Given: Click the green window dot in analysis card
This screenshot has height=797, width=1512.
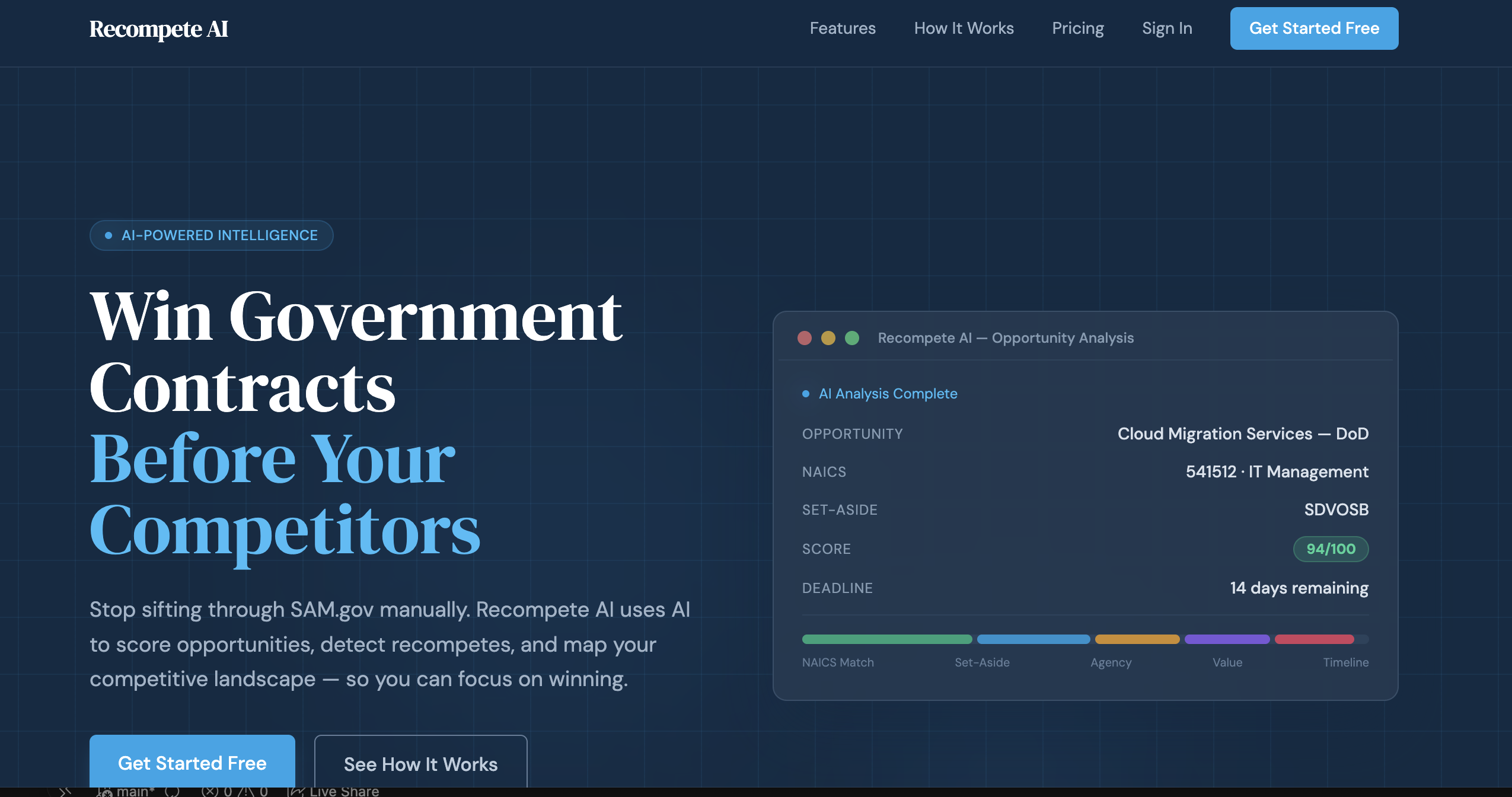Looking at the screenshot, I should click(x=851, y=338).
